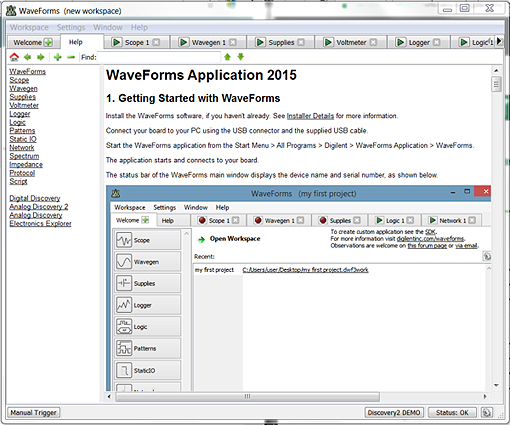Screen dimensions: 510x425
Task: Open WaveForms help topic link
Action: point(27,71)
